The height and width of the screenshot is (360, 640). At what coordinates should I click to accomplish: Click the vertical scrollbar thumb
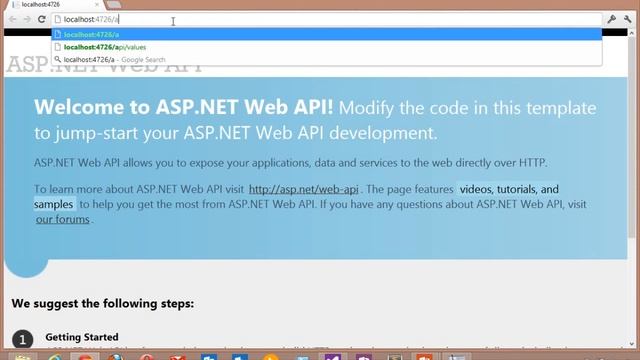[x=632, y=137]
